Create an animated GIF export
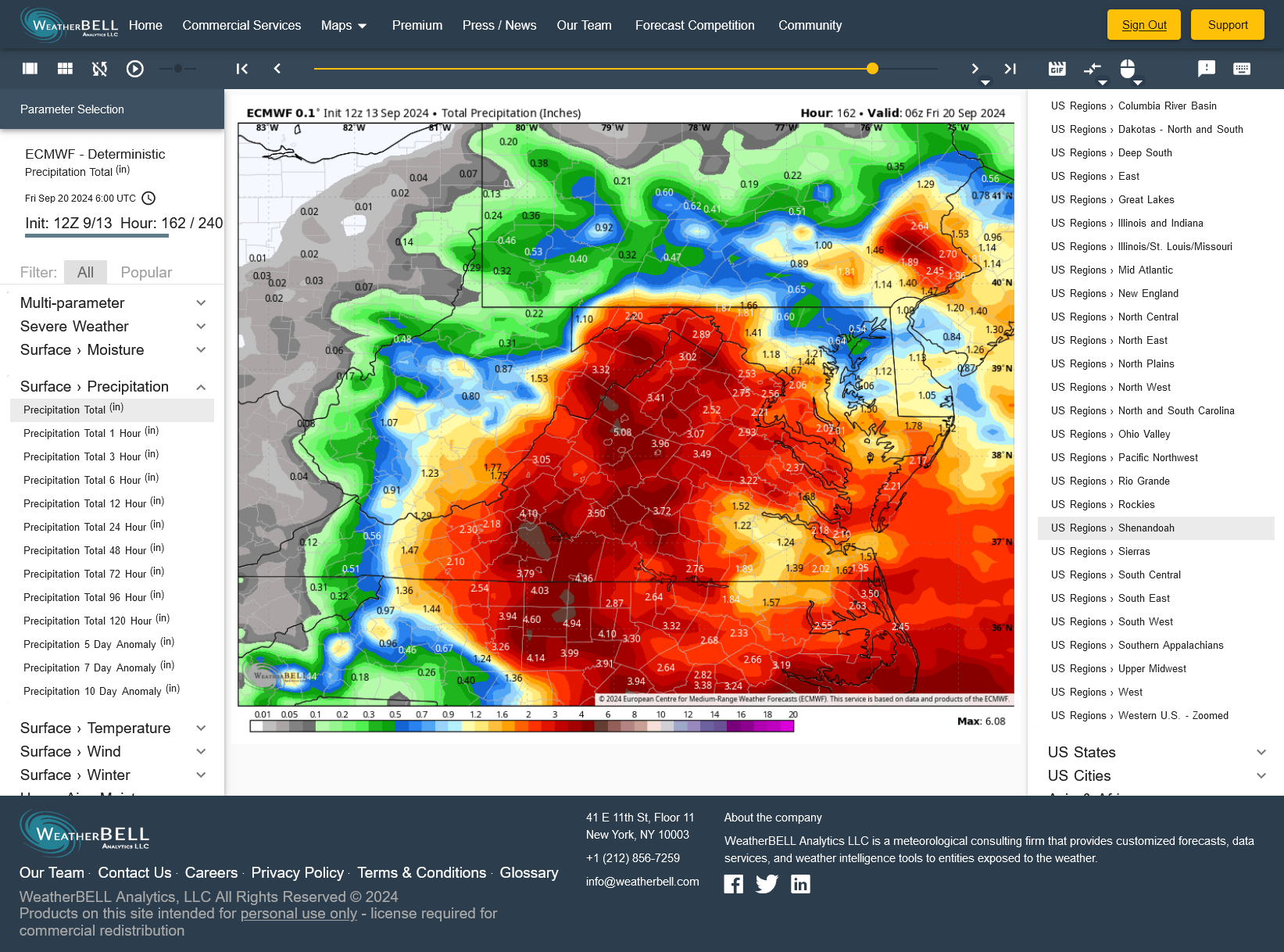Viewport: 1284px width, 952px height. (x=1057, y=69)
